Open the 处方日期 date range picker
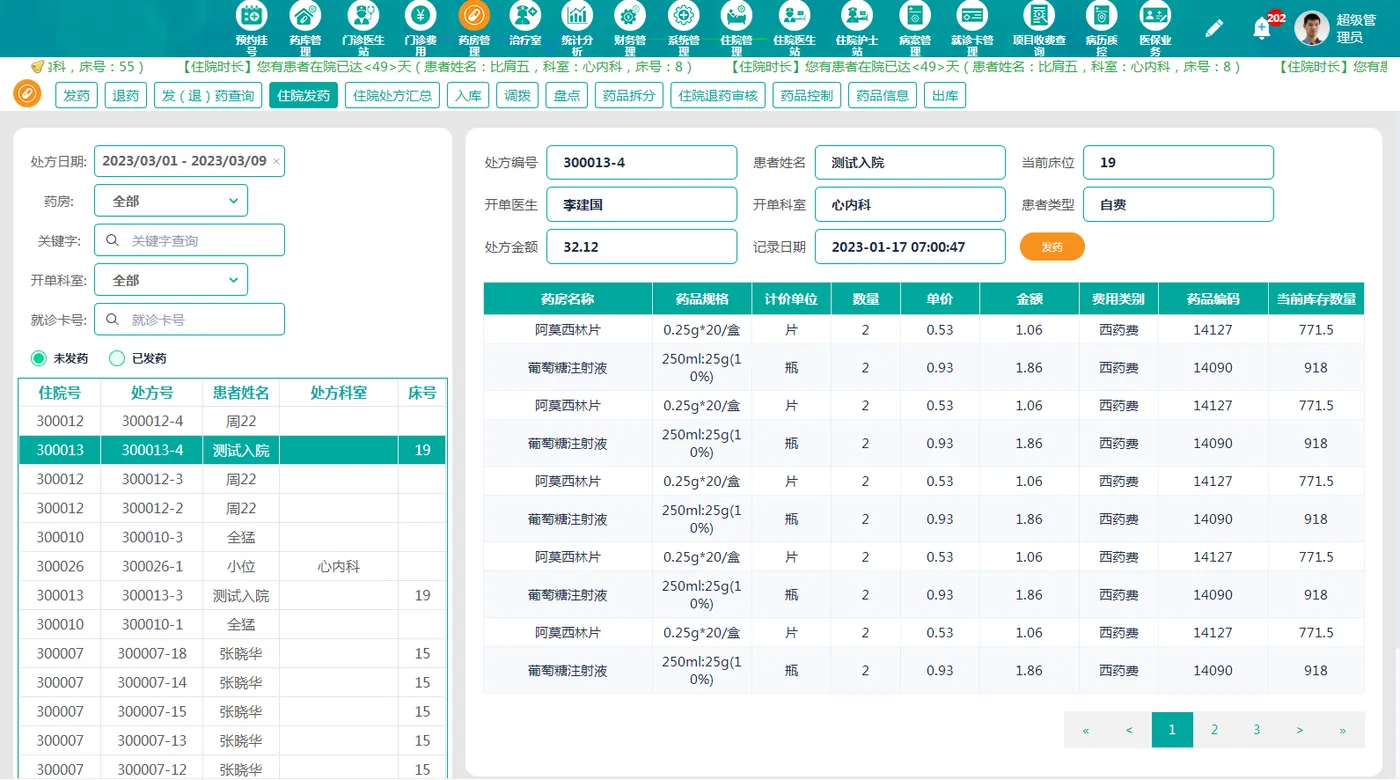Screen dimensions: 1400x780 189,161
